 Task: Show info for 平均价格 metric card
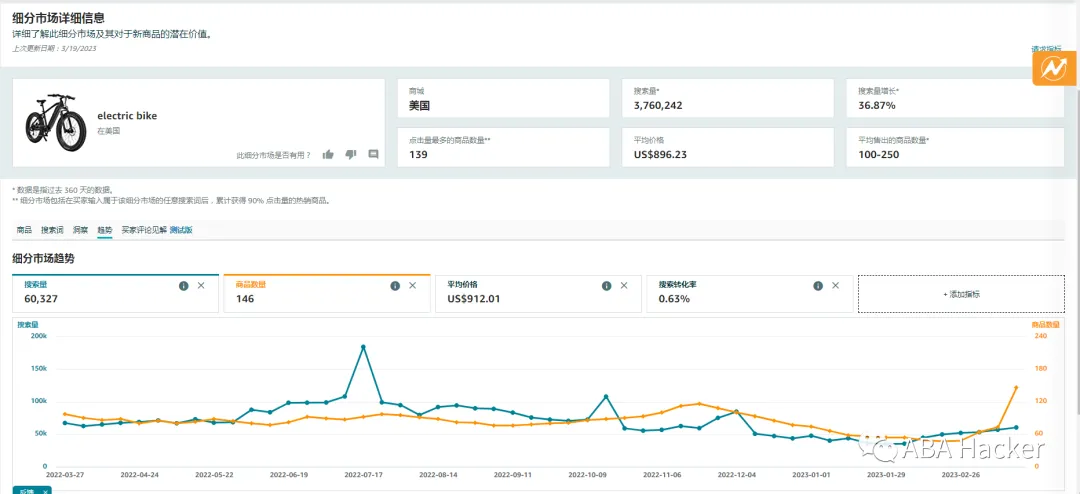pyautogui.click(x=607, y=285)
